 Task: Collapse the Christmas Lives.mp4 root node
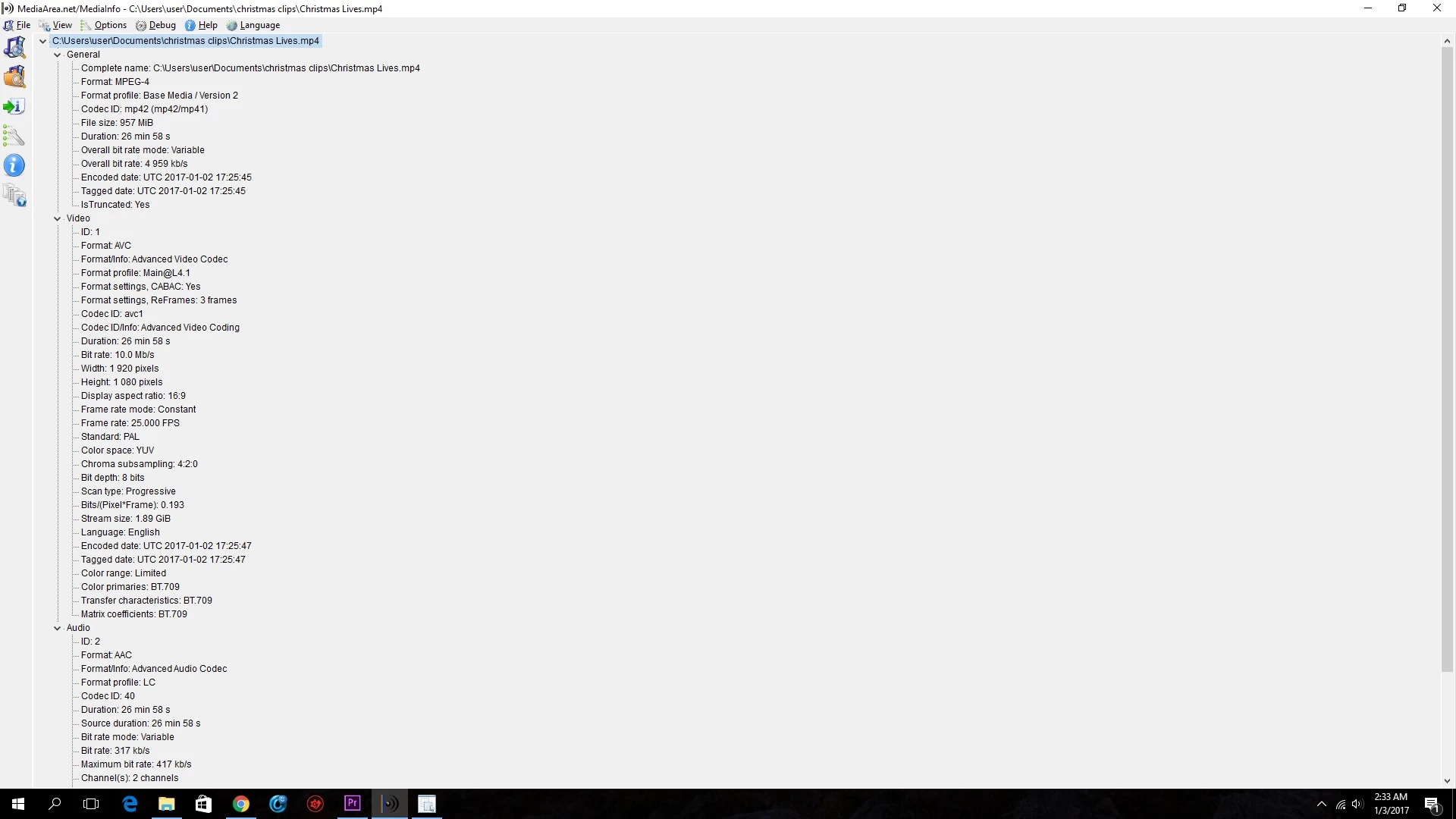[x=43, y=41]
